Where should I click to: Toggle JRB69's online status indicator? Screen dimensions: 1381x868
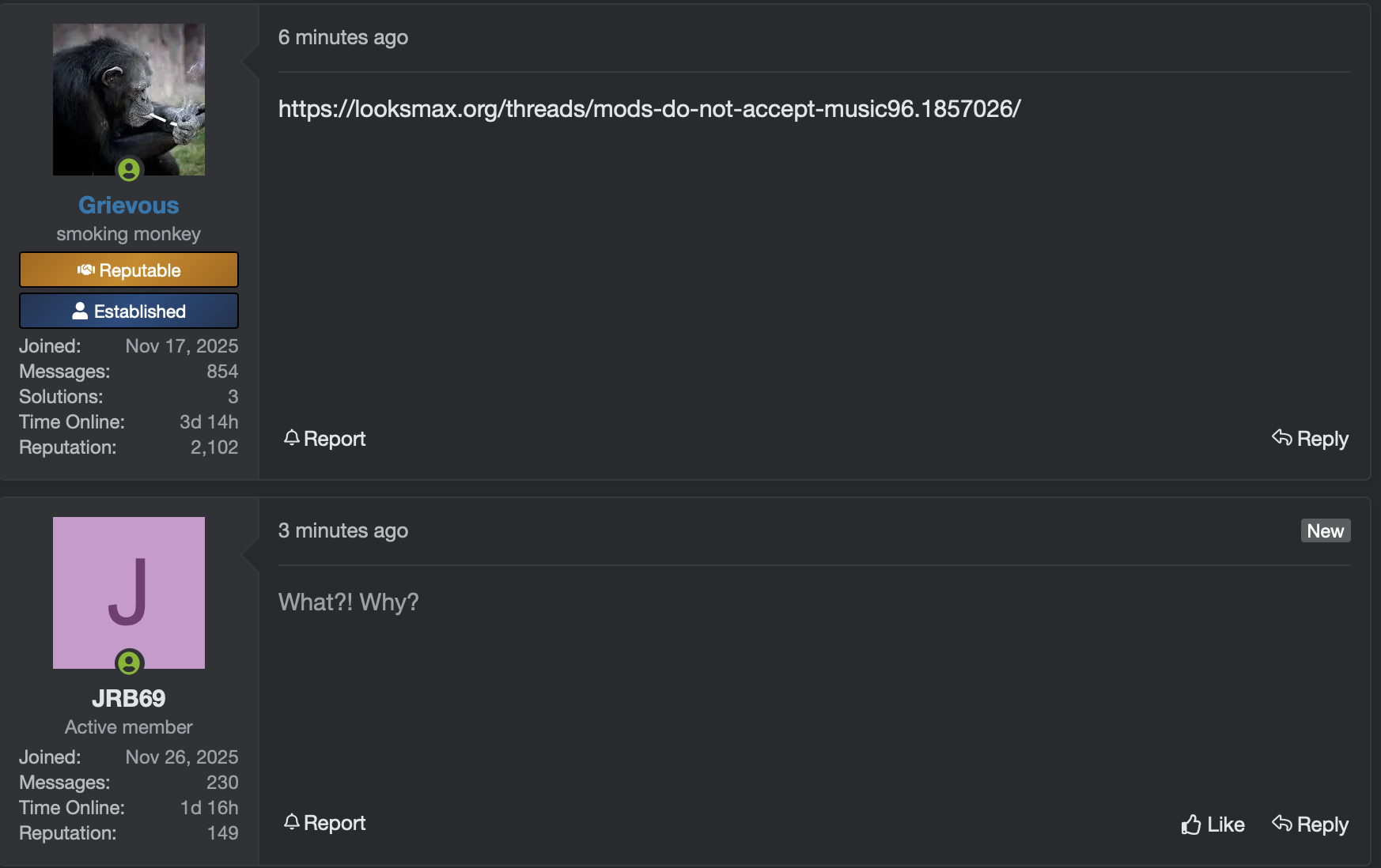click(129, 663)
